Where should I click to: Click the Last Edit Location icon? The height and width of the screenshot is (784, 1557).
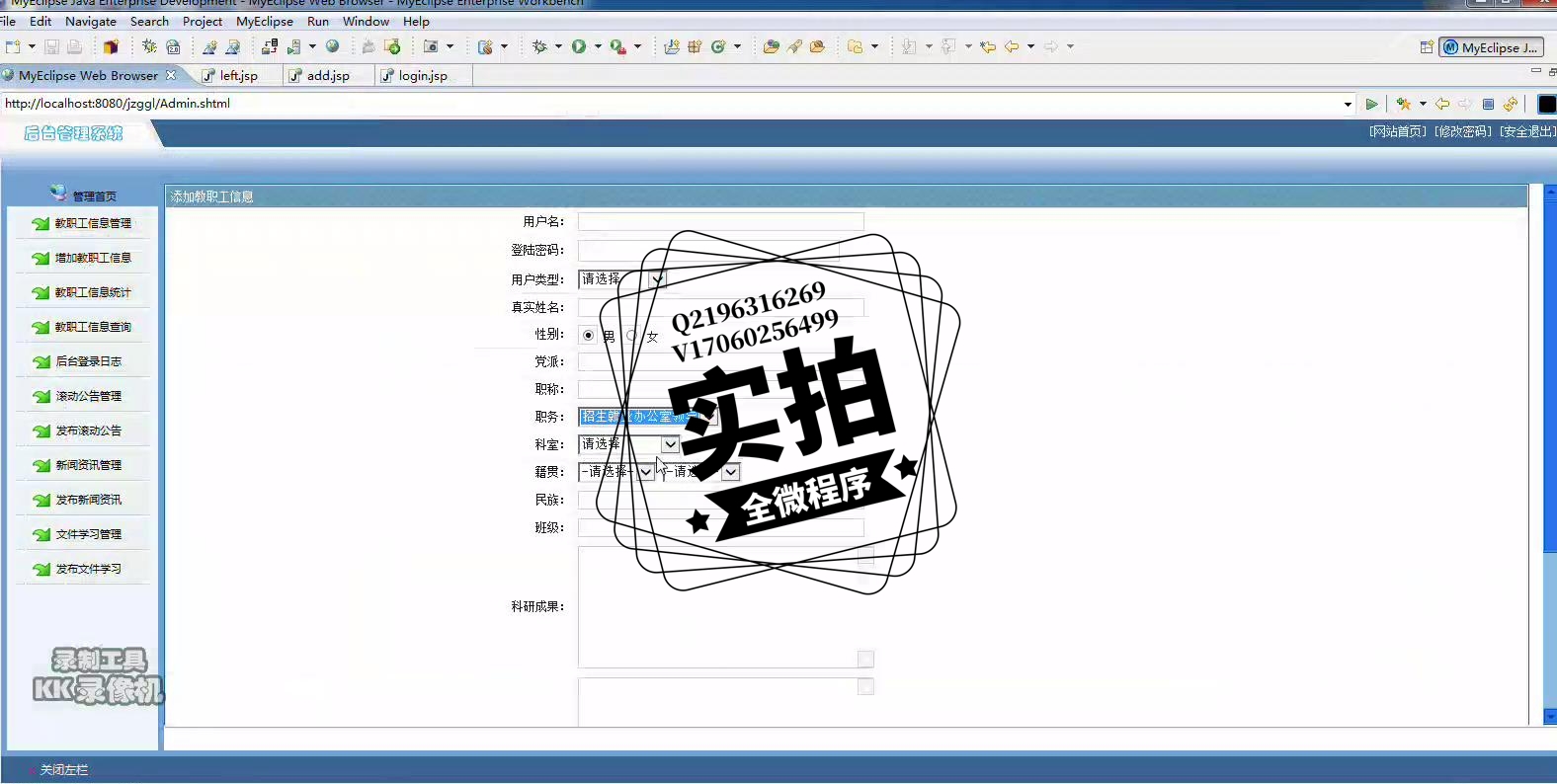tap(988, 46)
